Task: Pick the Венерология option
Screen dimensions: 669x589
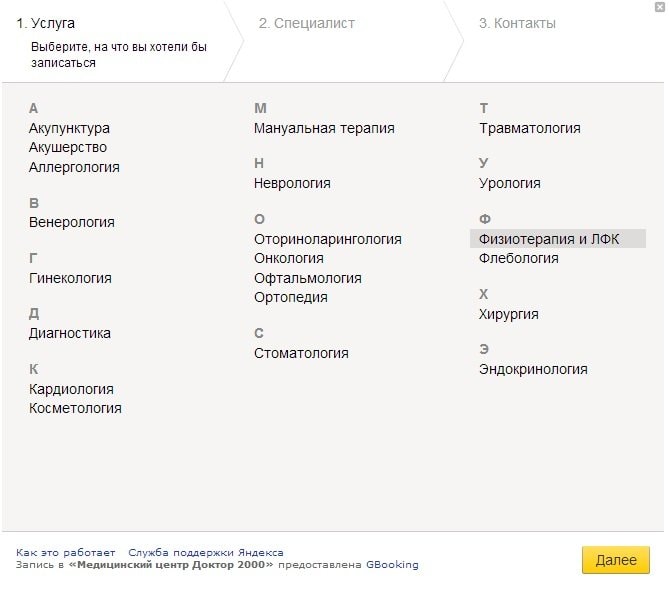Action: [x=71, y=222]
